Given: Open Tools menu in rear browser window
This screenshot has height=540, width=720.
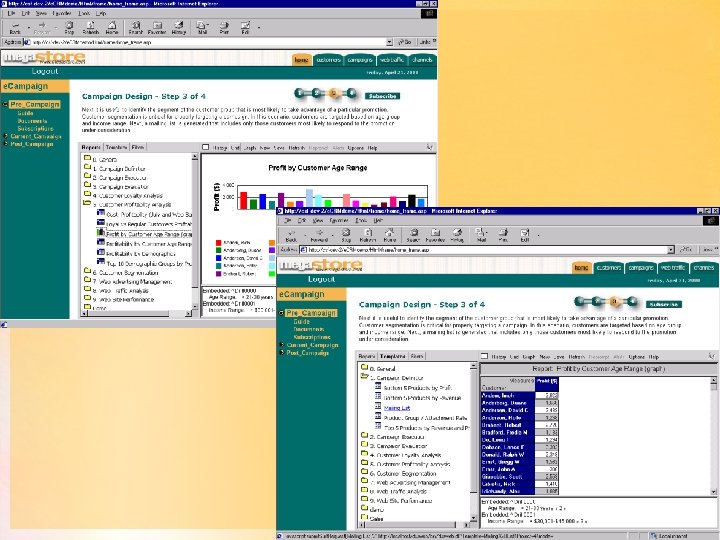Looking at the screenshot, I should (84, 13).
